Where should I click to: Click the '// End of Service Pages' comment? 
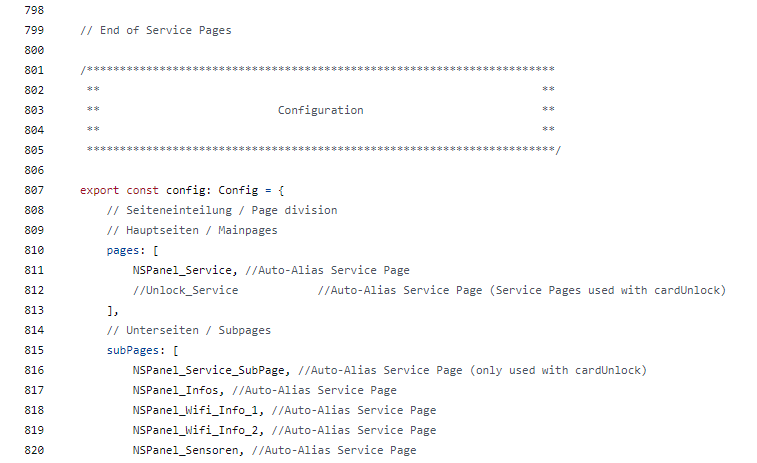[155, 30]
